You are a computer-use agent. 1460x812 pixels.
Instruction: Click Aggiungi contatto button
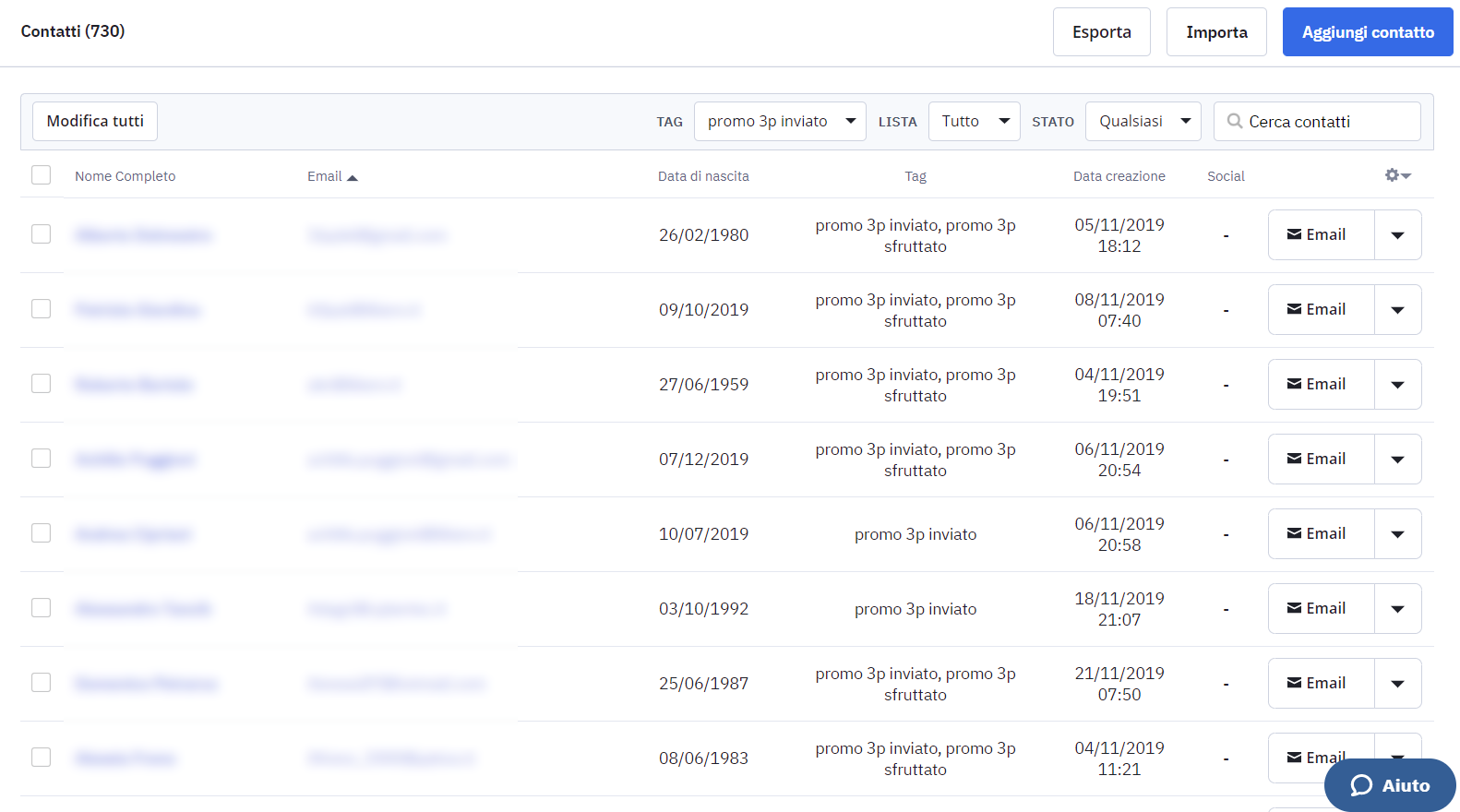point(1368,32)
